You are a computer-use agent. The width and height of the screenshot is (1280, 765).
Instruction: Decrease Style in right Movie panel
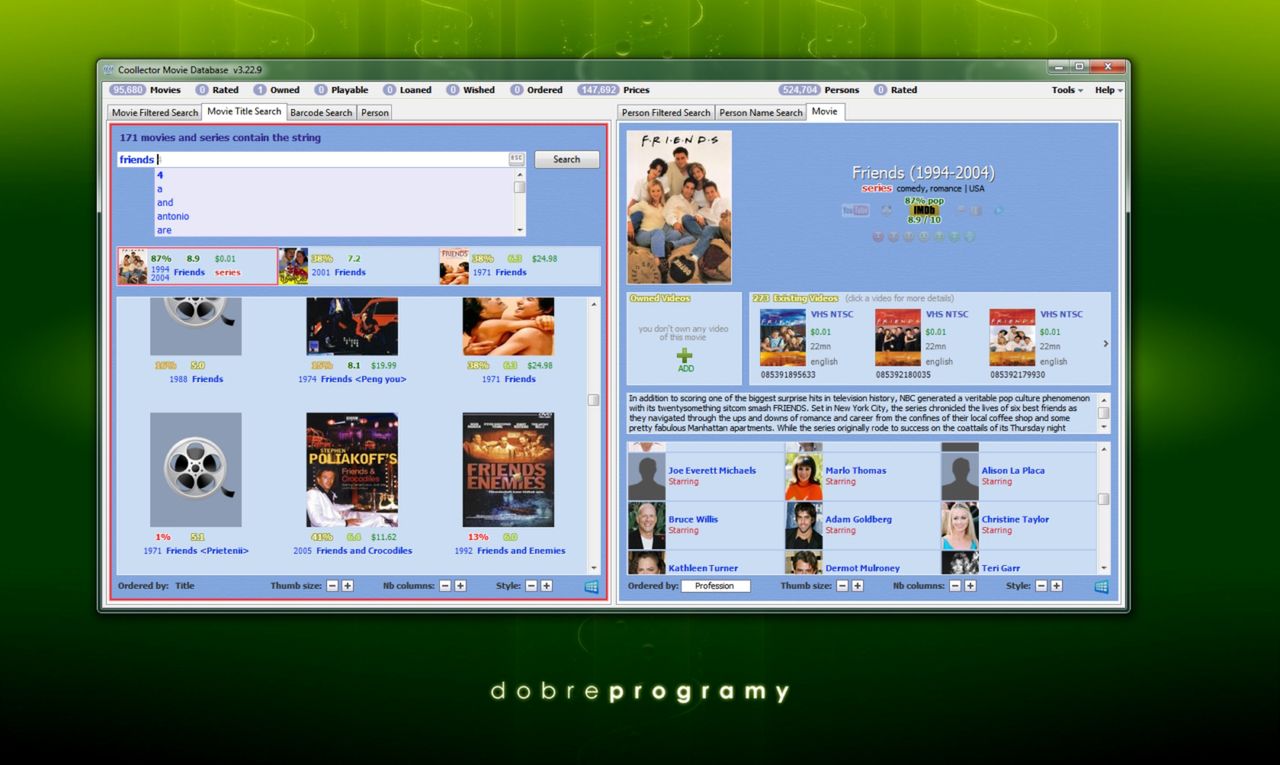coord(1041,586)
